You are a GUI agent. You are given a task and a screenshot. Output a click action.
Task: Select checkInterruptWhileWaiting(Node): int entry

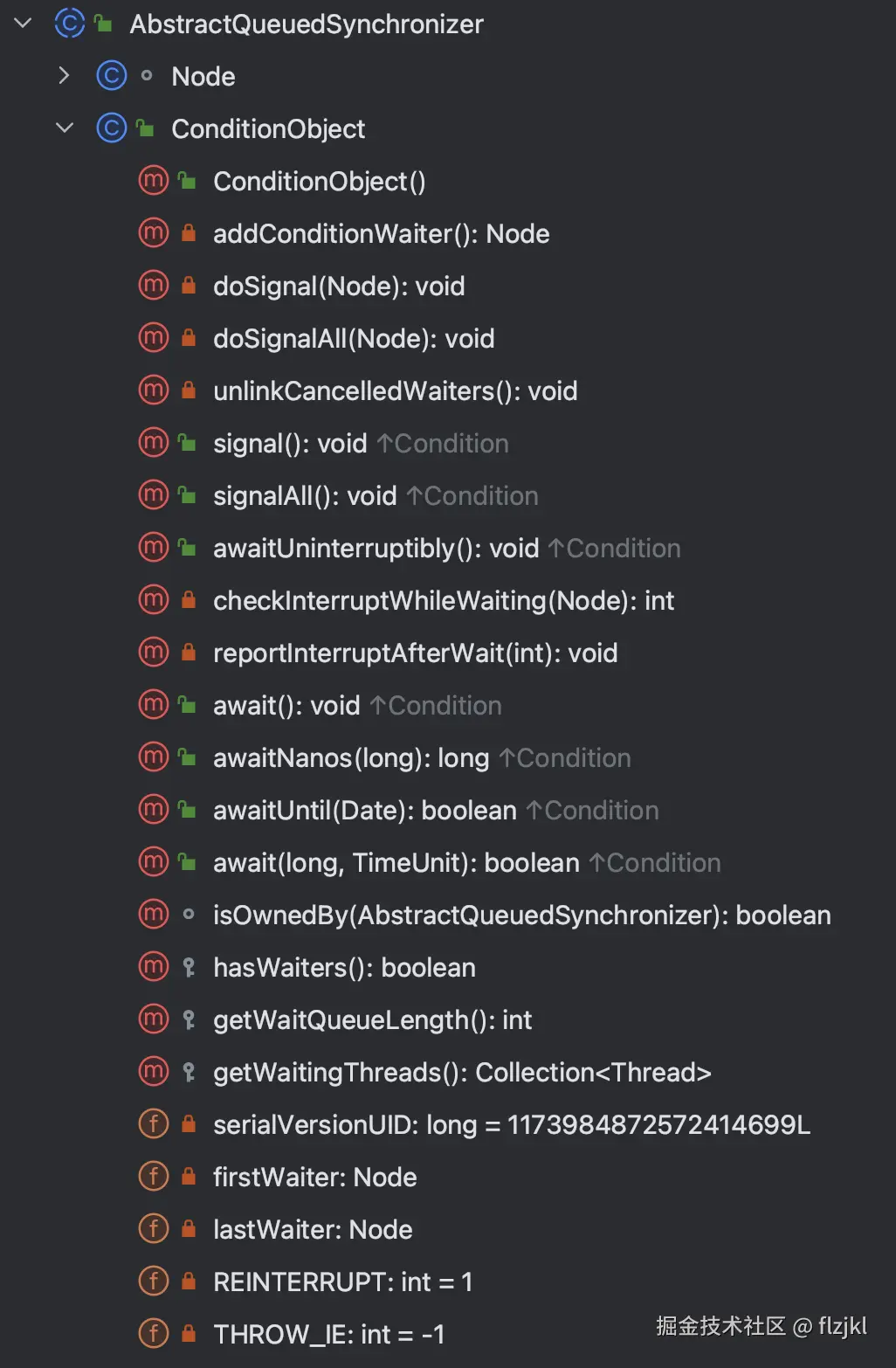(x=443, y=600)
